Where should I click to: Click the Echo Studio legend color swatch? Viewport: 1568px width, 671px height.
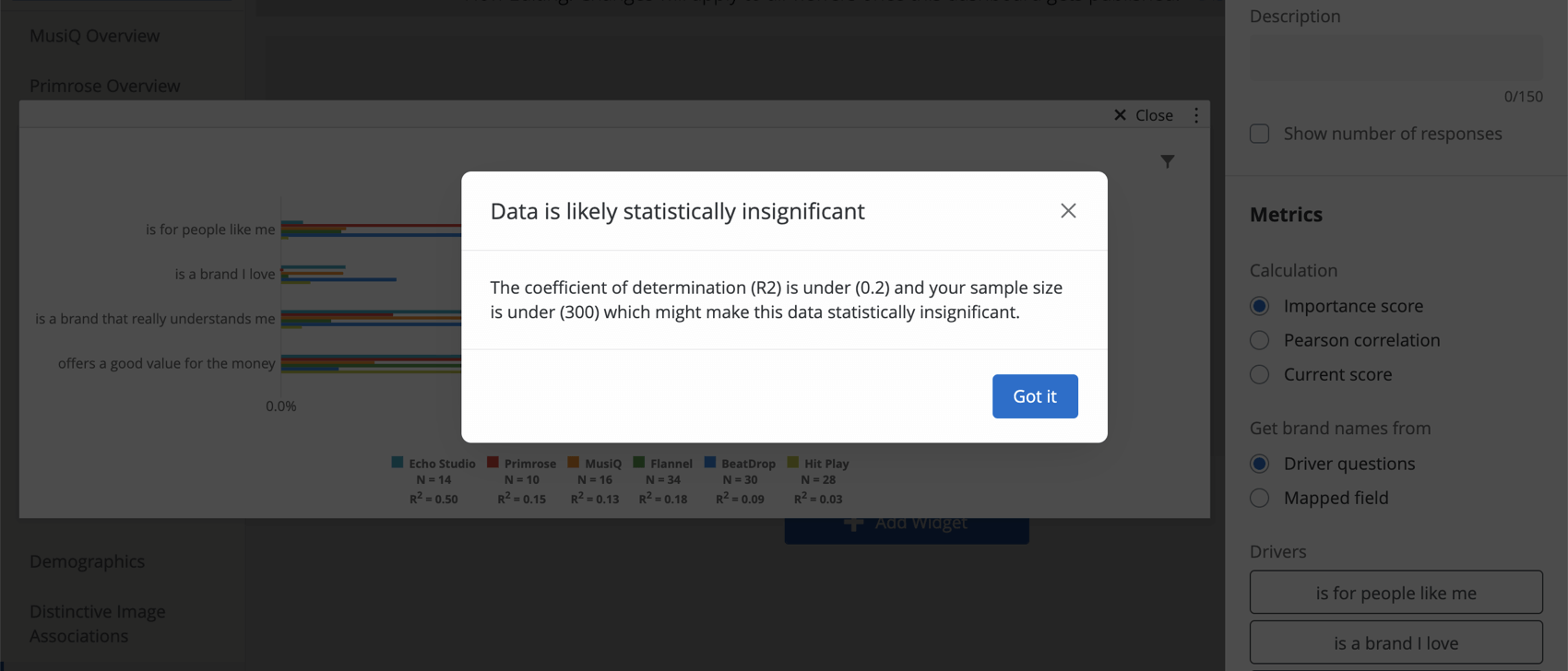pyautogui.click(x=398, y=464)
